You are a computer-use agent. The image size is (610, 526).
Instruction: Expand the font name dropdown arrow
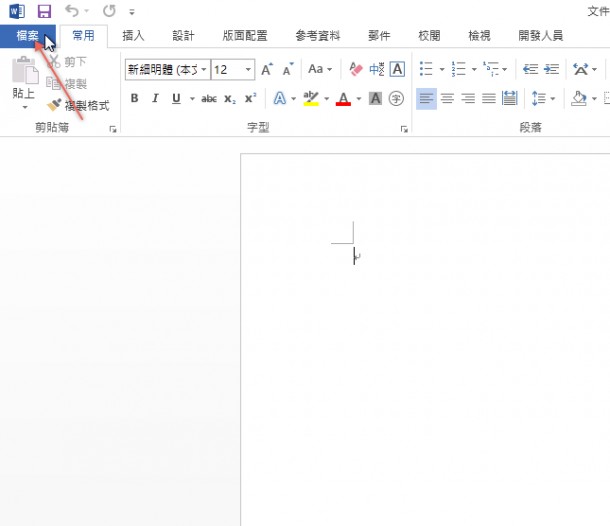(x=204, y=70)
